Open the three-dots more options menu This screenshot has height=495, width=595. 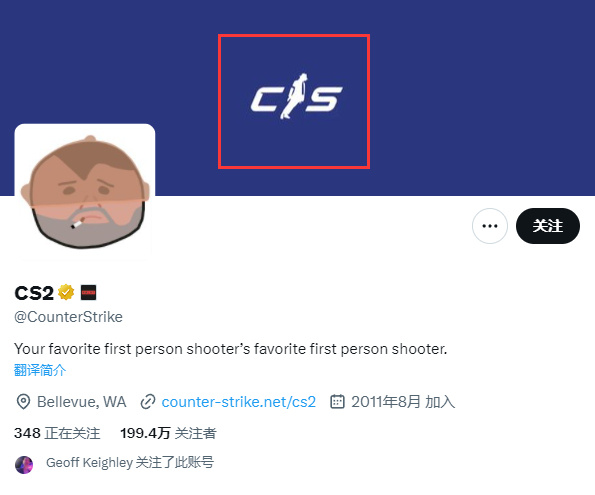[490, 226]
